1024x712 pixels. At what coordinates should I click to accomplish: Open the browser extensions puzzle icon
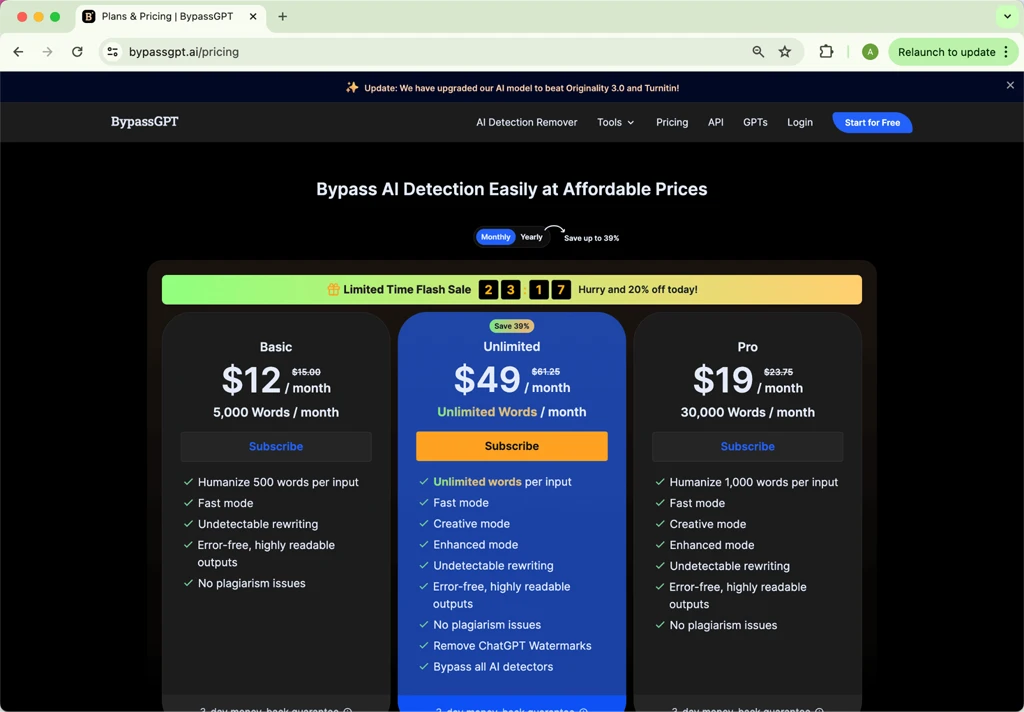tap(826, 52)
